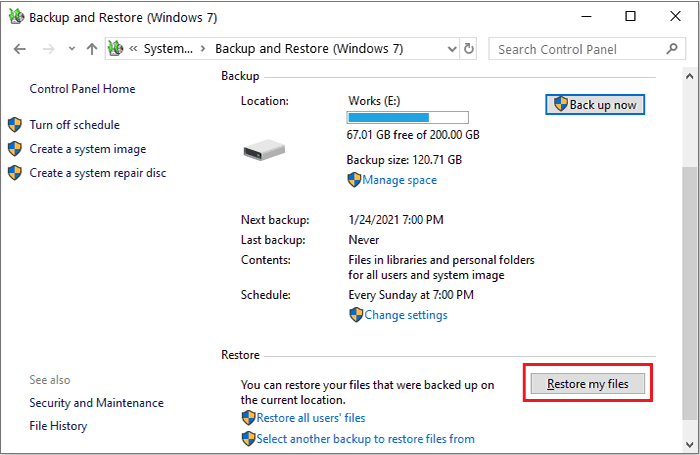Click Restore my files button
This screenshot has width=700, height=455.
[588, 384]
